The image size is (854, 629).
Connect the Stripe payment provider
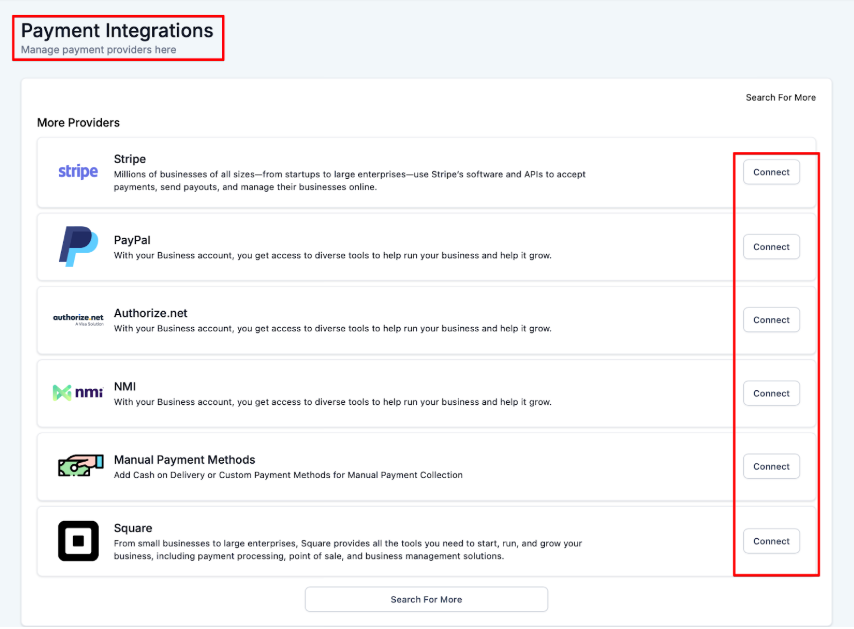pyautogui.click(x=771, y=172)
